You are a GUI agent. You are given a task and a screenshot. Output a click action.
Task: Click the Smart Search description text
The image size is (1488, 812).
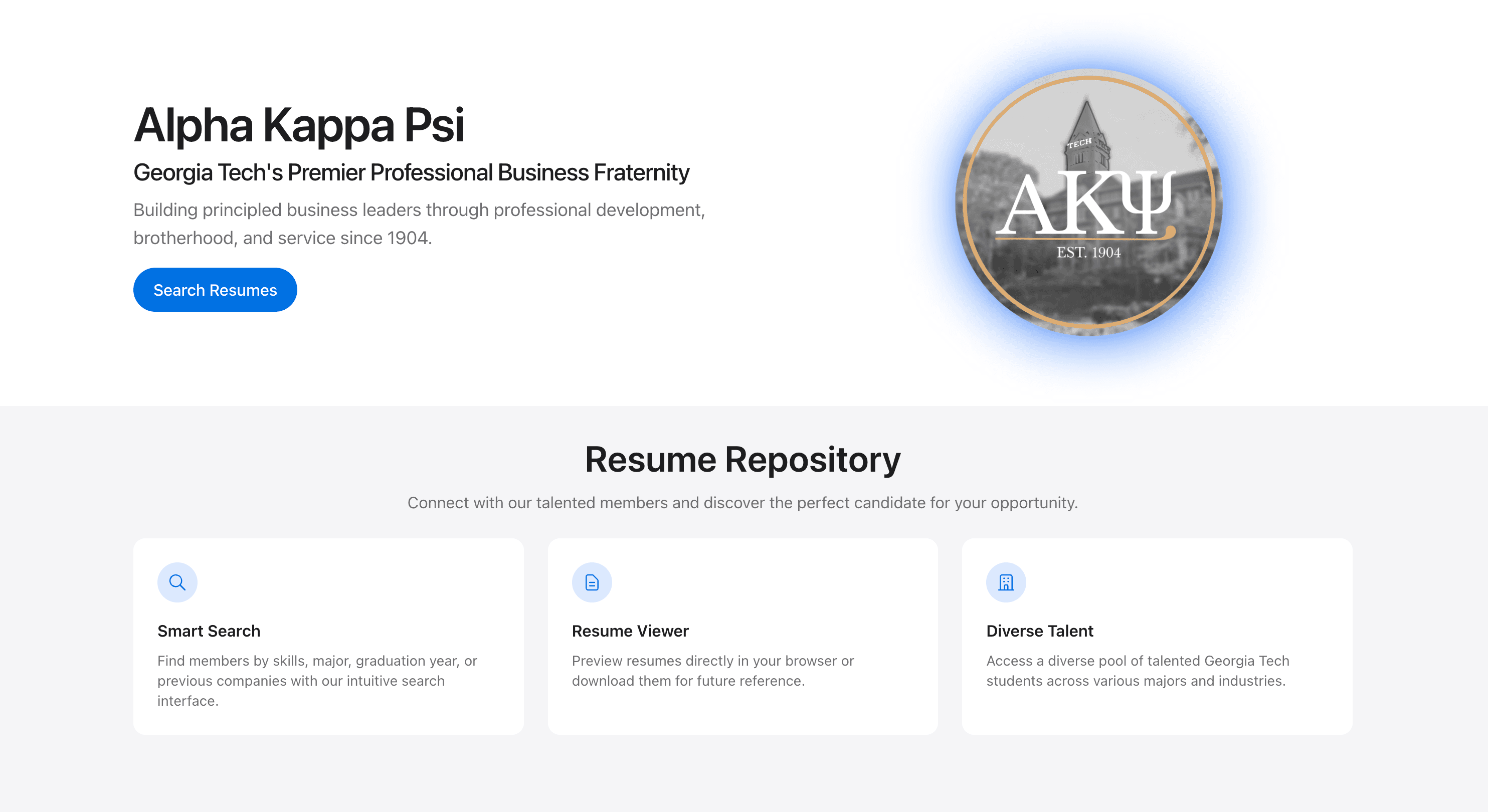[317, 680]
